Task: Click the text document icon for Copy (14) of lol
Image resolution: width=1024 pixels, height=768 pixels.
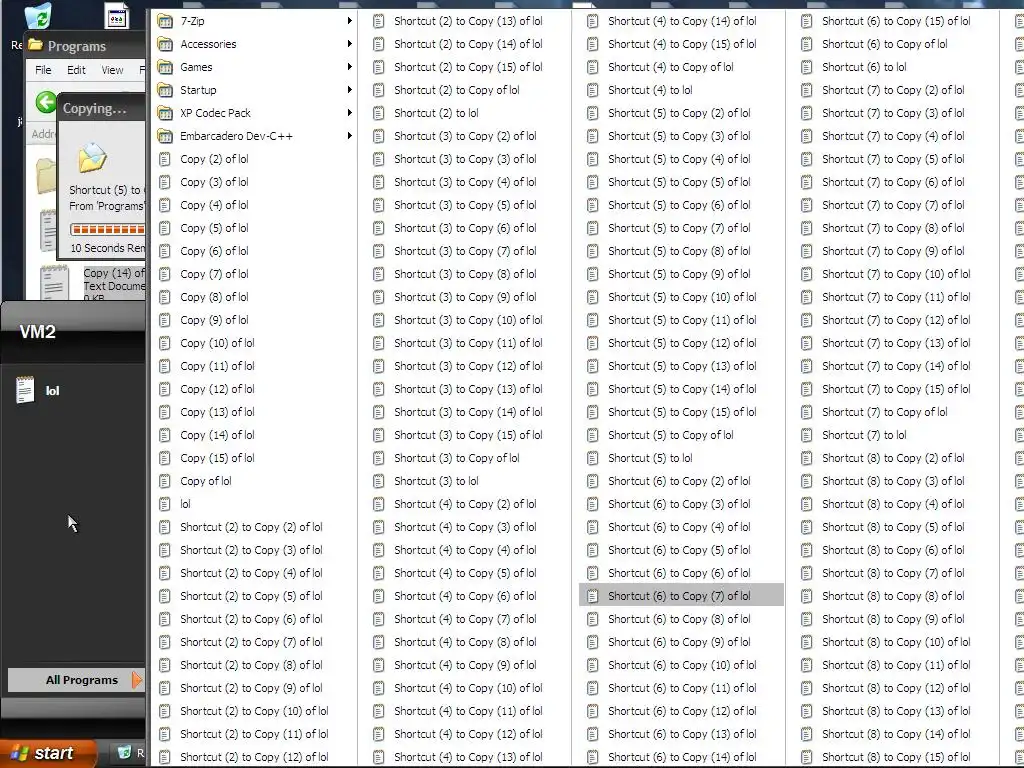Action: [54, 282]
